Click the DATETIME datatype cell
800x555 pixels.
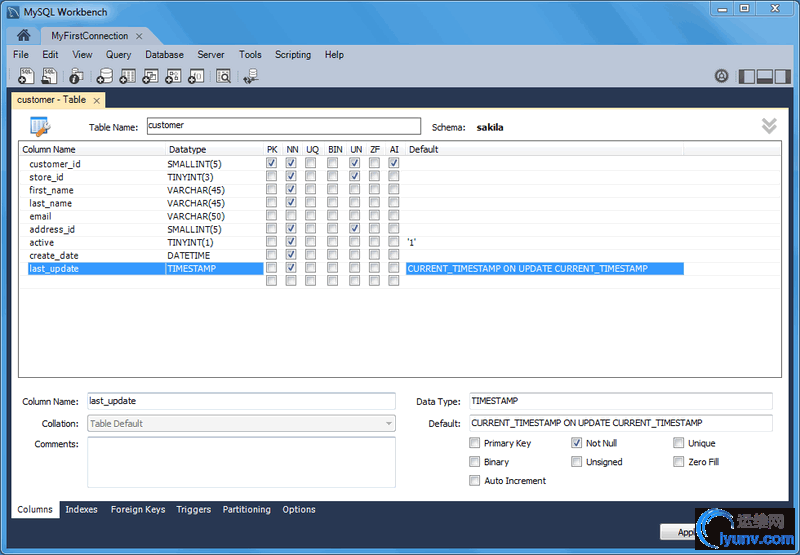point(188,256)
